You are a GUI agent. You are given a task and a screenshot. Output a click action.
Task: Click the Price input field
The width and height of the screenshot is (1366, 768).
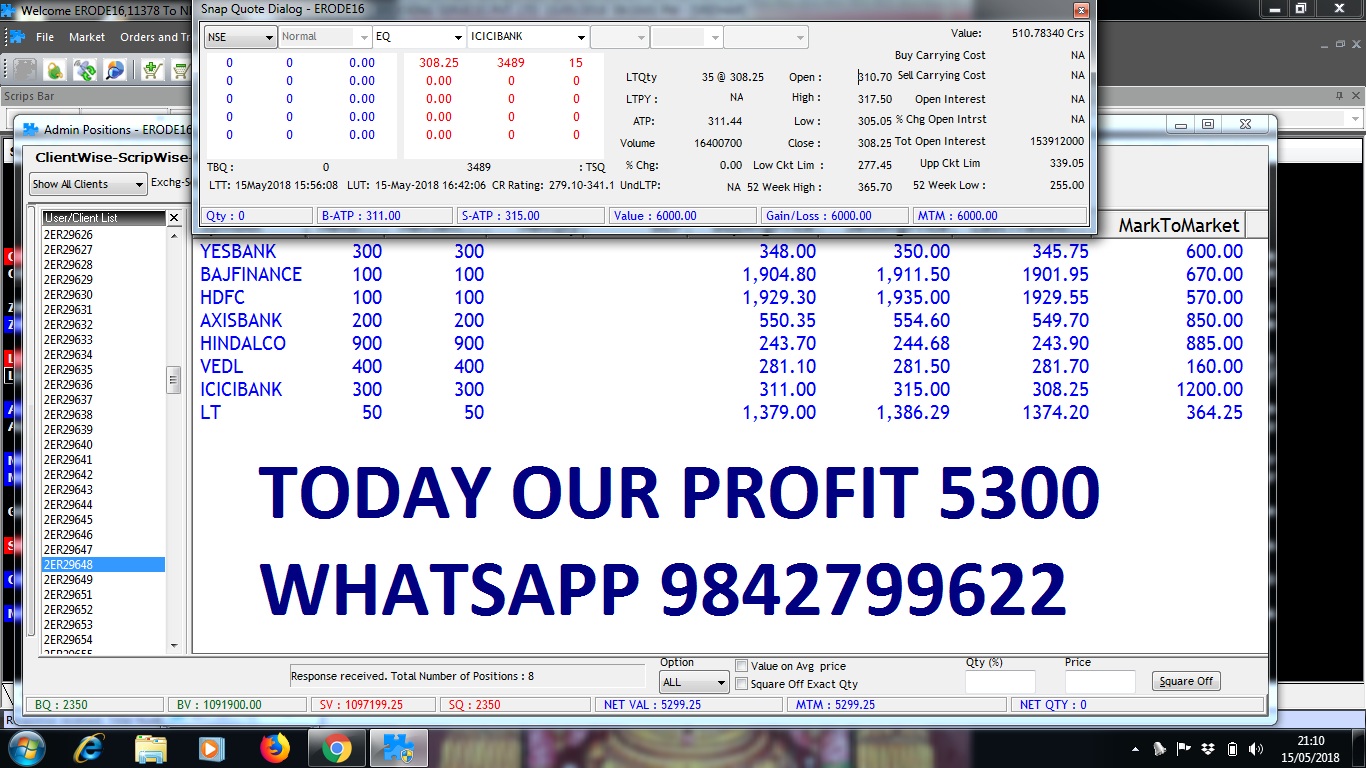1100,682
